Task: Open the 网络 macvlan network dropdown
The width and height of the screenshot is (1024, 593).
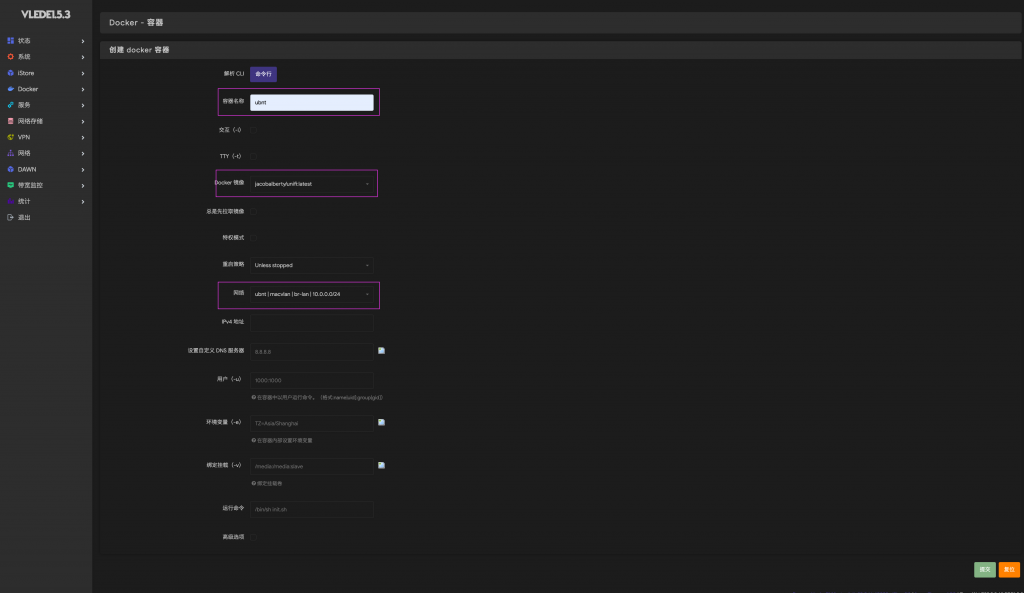Action: 312,295
